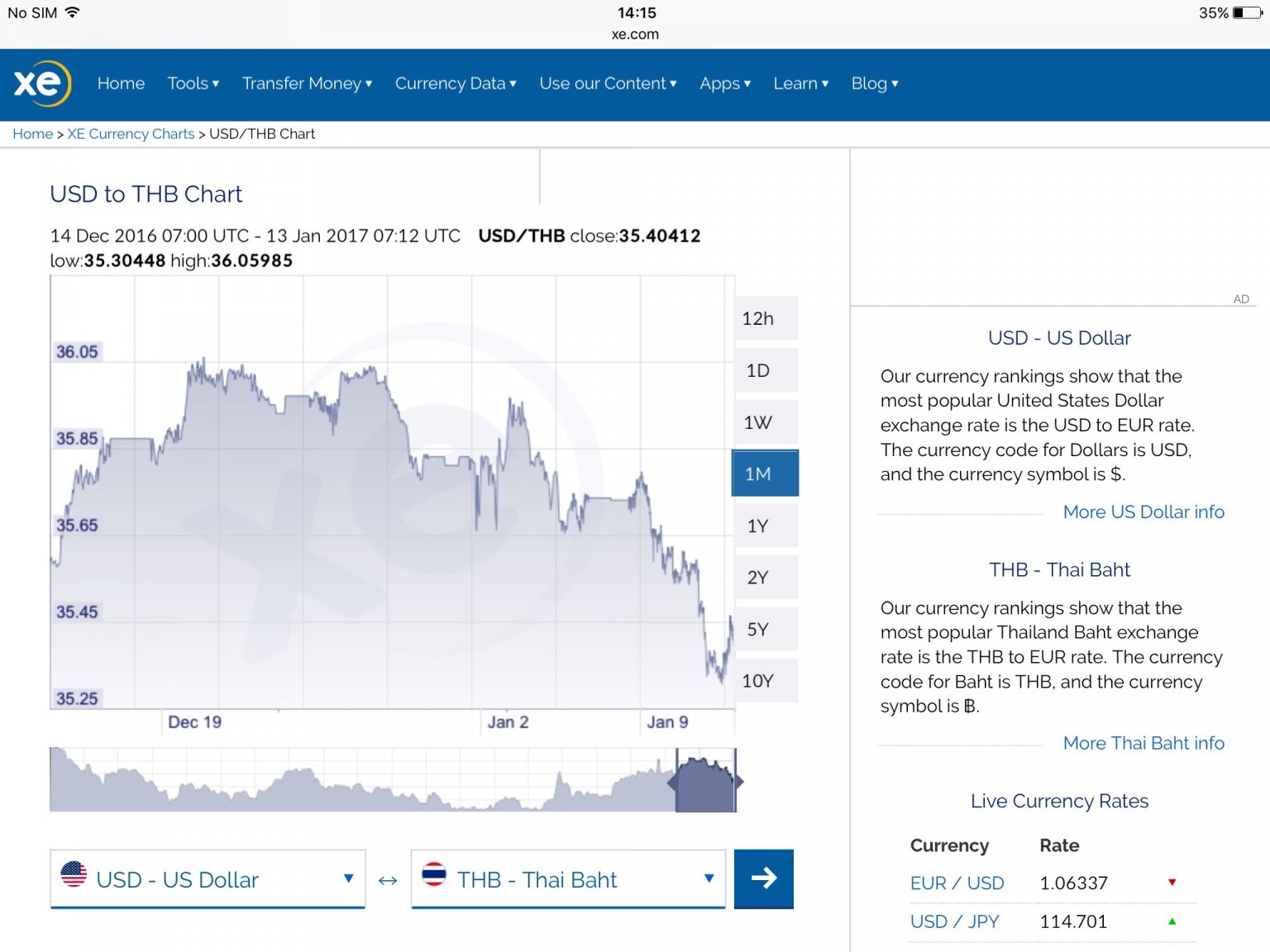Swap currencies with the double-arrow icon
The image size is (1270, 952).
388,880
